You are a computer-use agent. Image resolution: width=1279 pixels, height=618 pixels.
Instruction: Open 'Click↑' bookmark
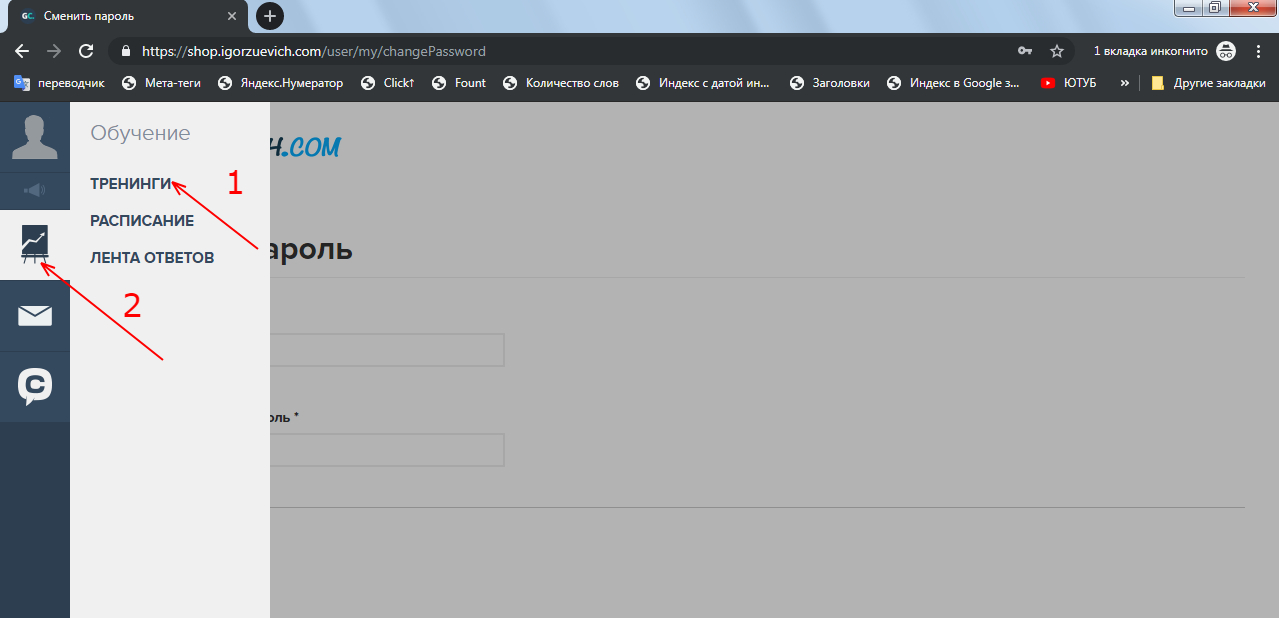click(x=388, y=83)
